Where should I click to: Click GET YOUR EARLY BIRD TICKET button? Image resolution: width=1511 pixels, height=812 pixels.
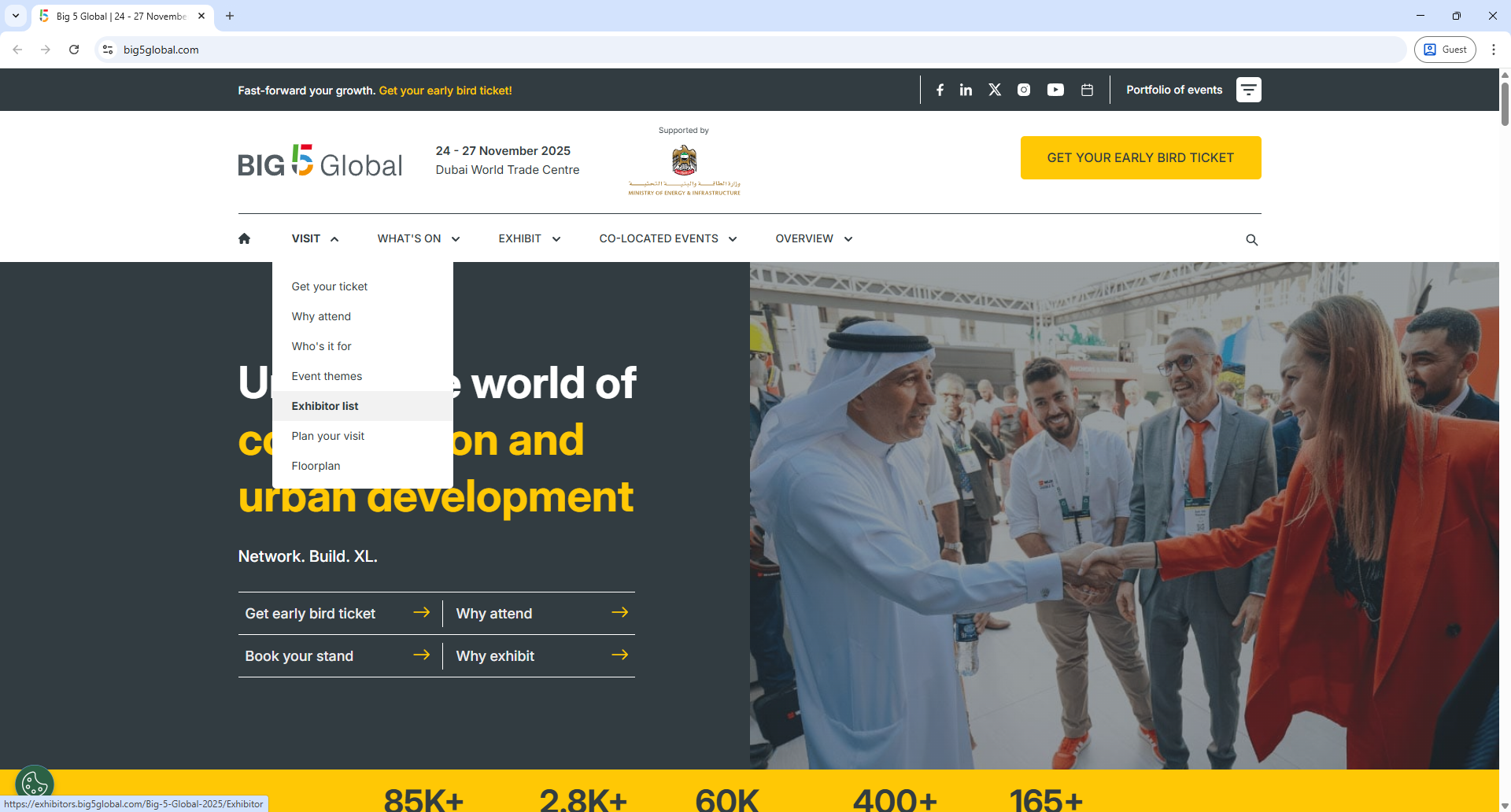tap(1140, 157)
